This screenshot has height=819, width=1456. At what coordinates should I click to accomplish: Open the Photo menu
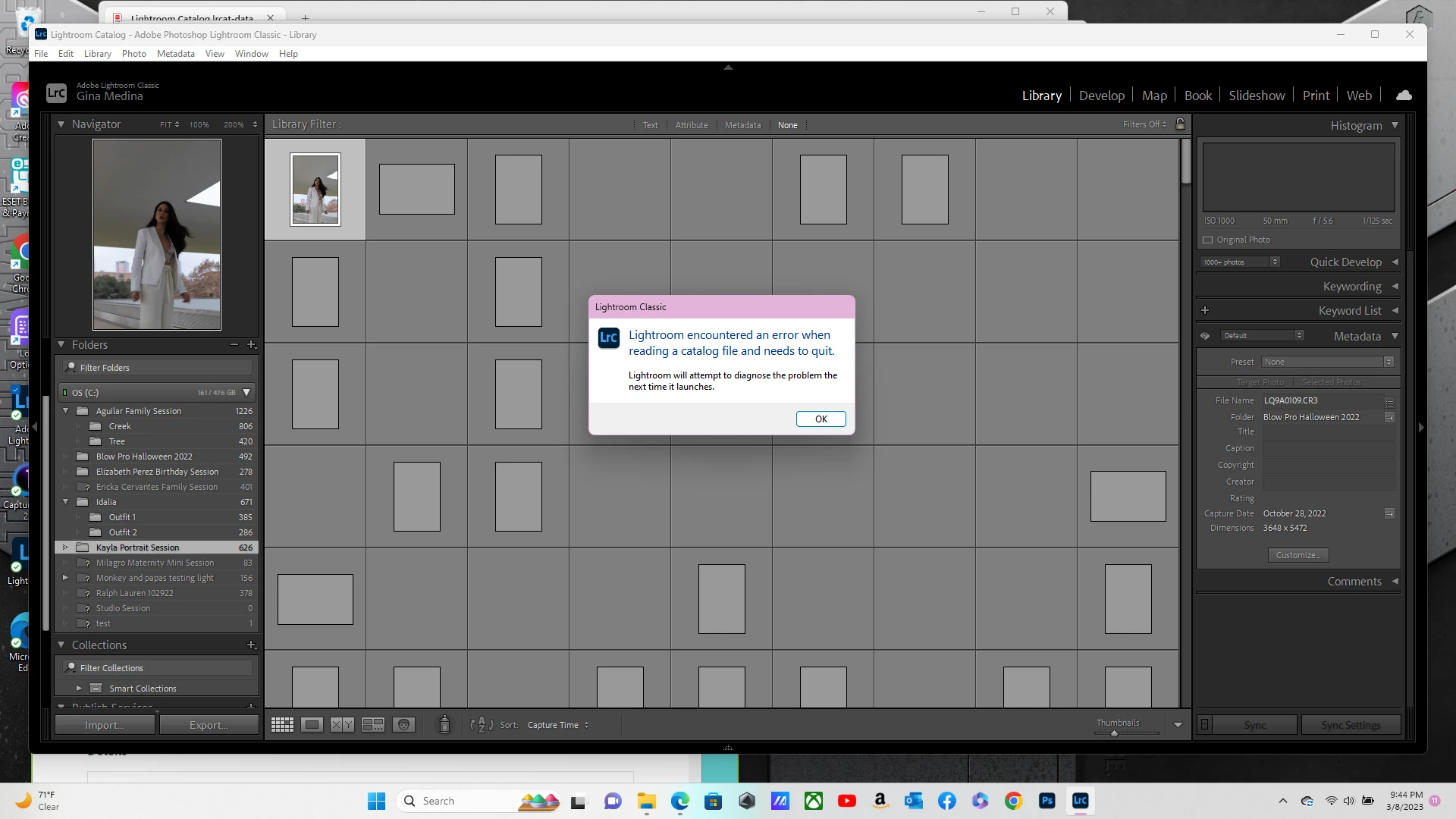click(x=133, y=54)
